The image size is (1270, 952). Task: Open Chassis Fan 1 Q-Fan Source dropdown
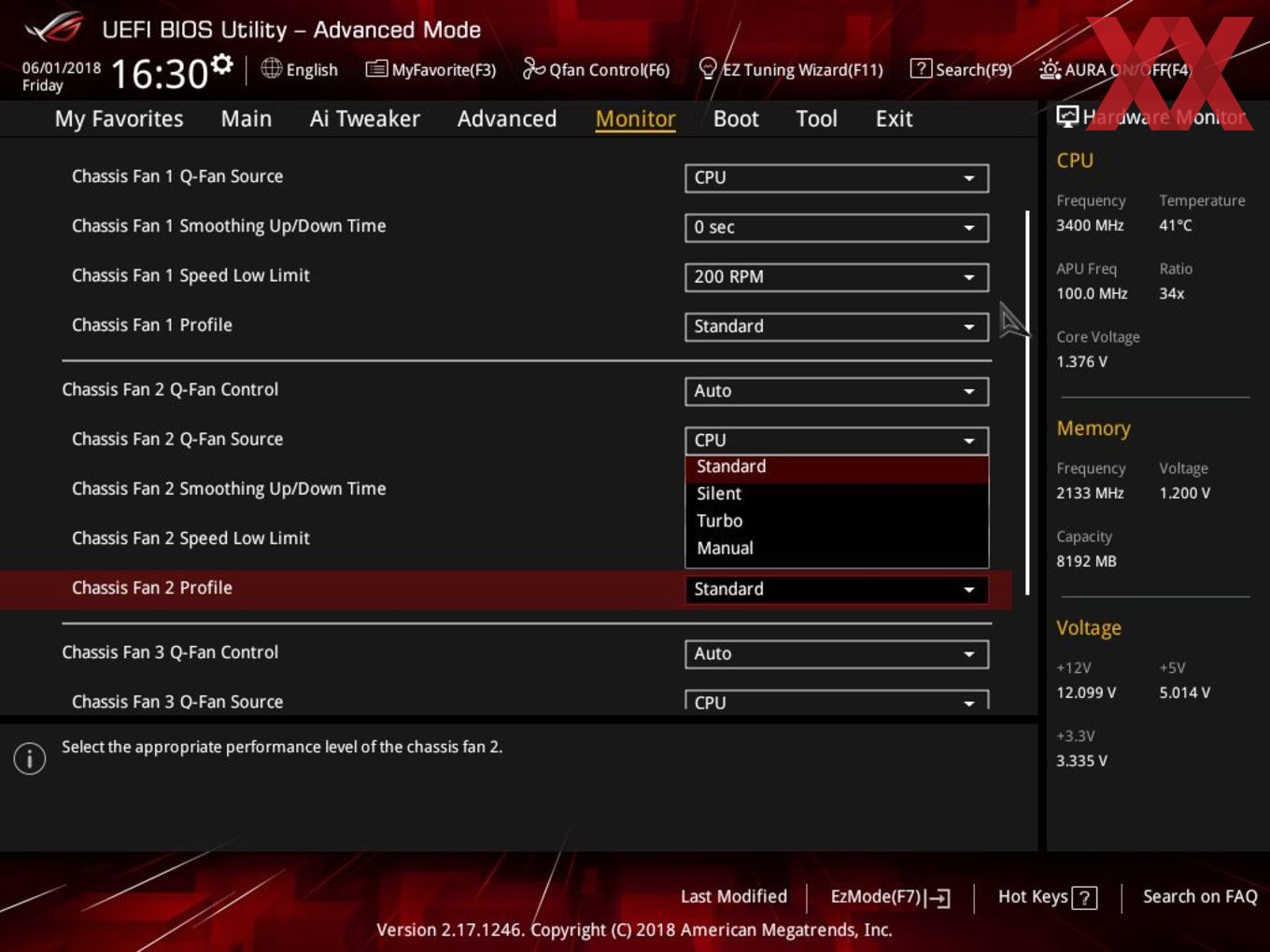tap(837, 178)
